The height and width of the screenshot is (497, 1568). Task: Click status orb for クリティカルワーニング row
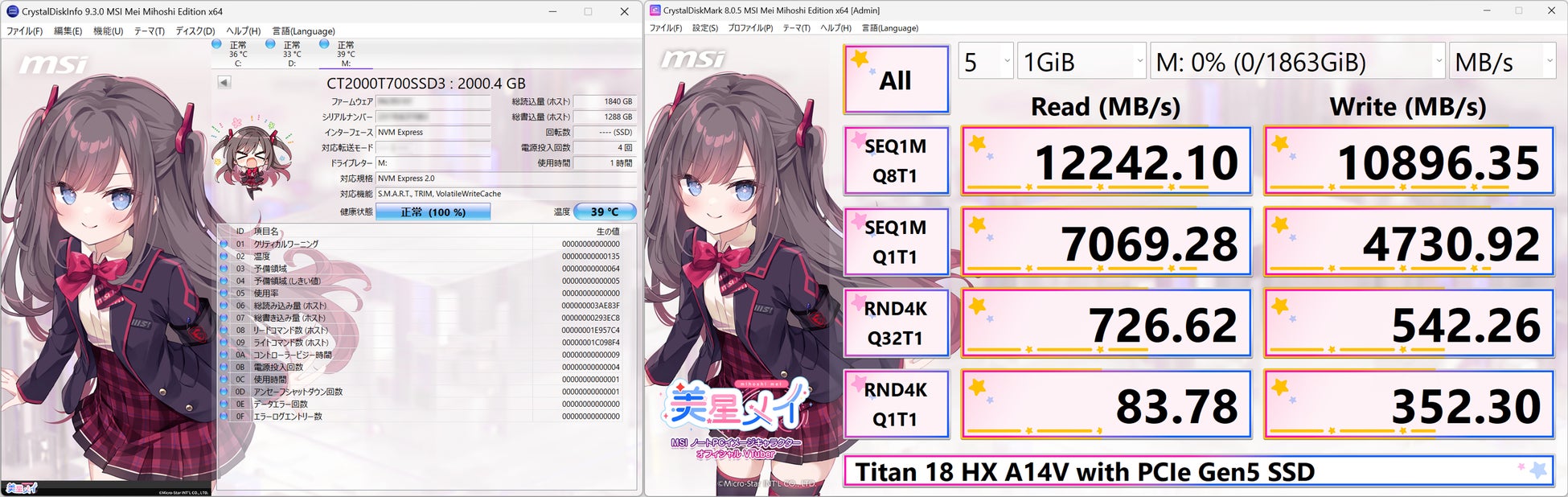[x=224, y=244]
